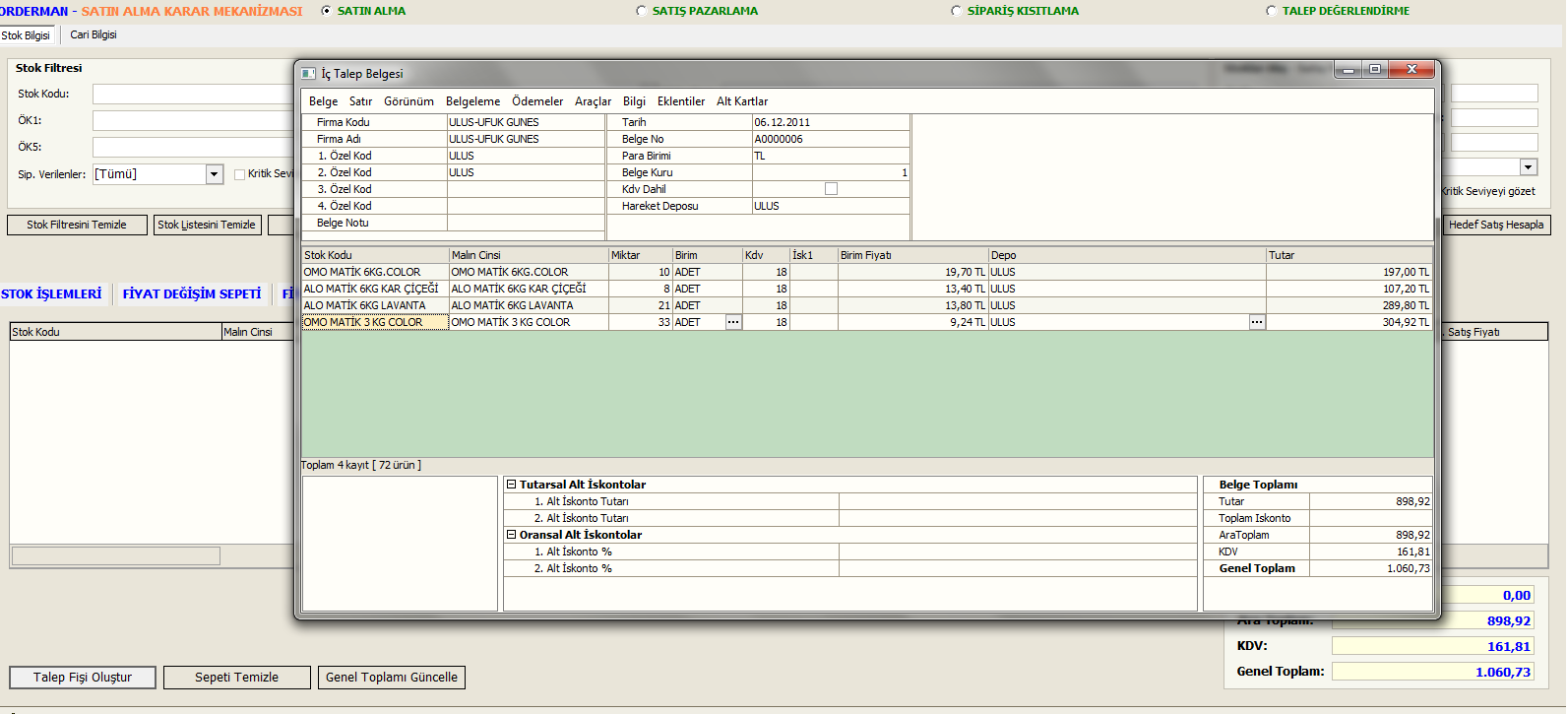1568x714 pixels.
Task: Click the Tutar column header
Action: click(1348, 255)
